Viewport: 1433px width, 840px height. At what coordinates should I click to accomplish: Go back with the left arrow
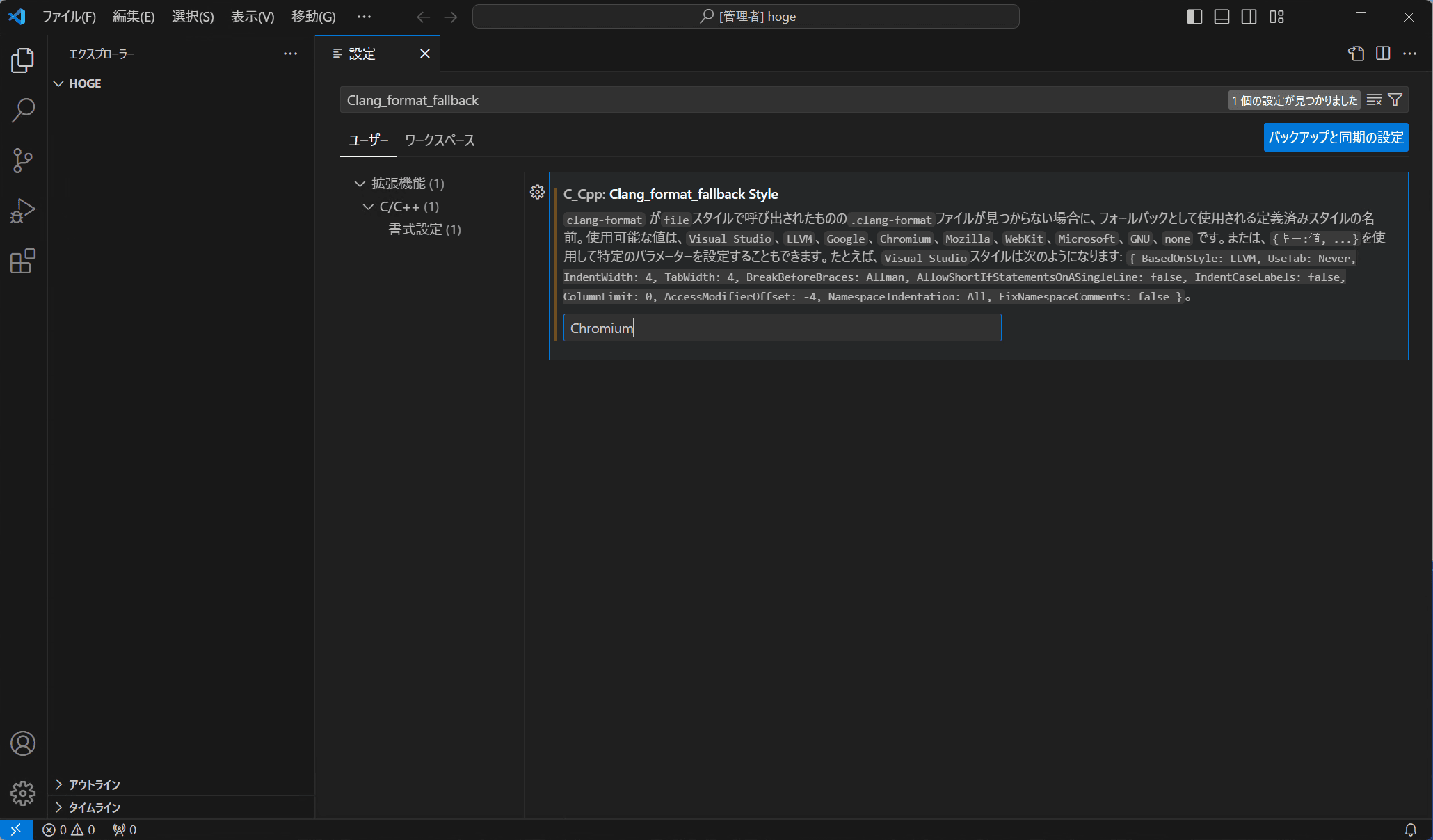(x=424, y=17)
